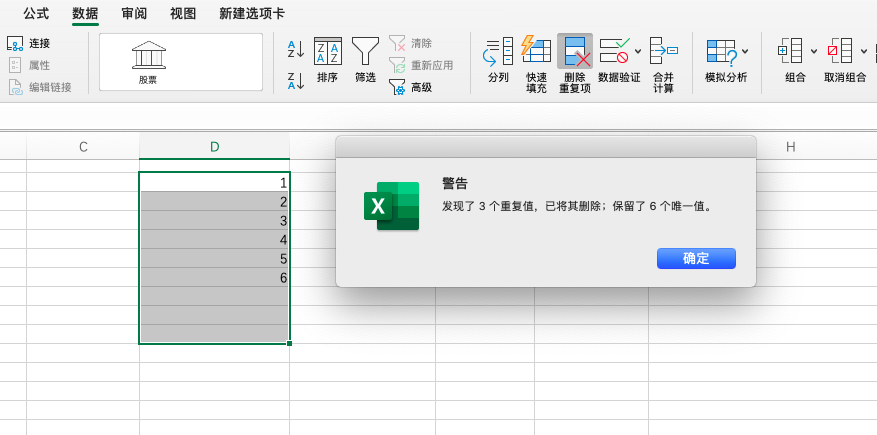
Task: Select the 股票 data type
Action: pos(148,62)
